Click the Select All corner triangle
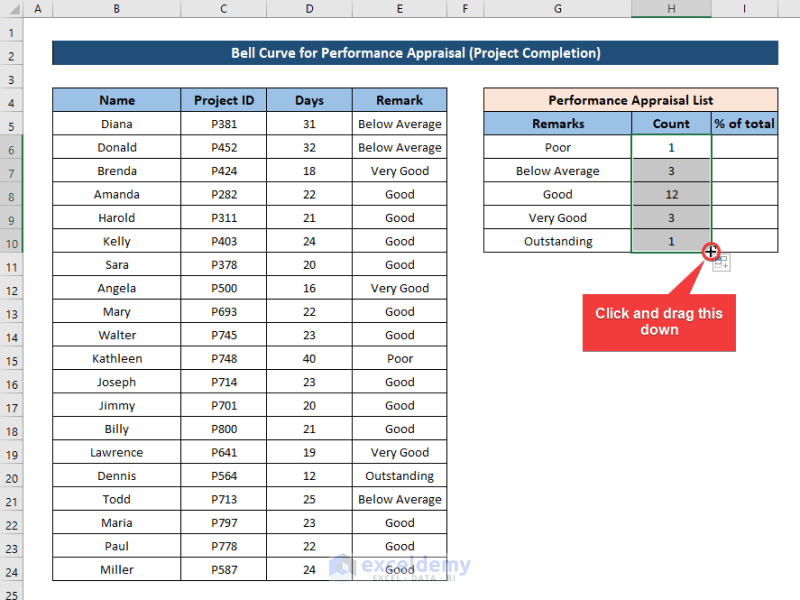 point(15,9)
